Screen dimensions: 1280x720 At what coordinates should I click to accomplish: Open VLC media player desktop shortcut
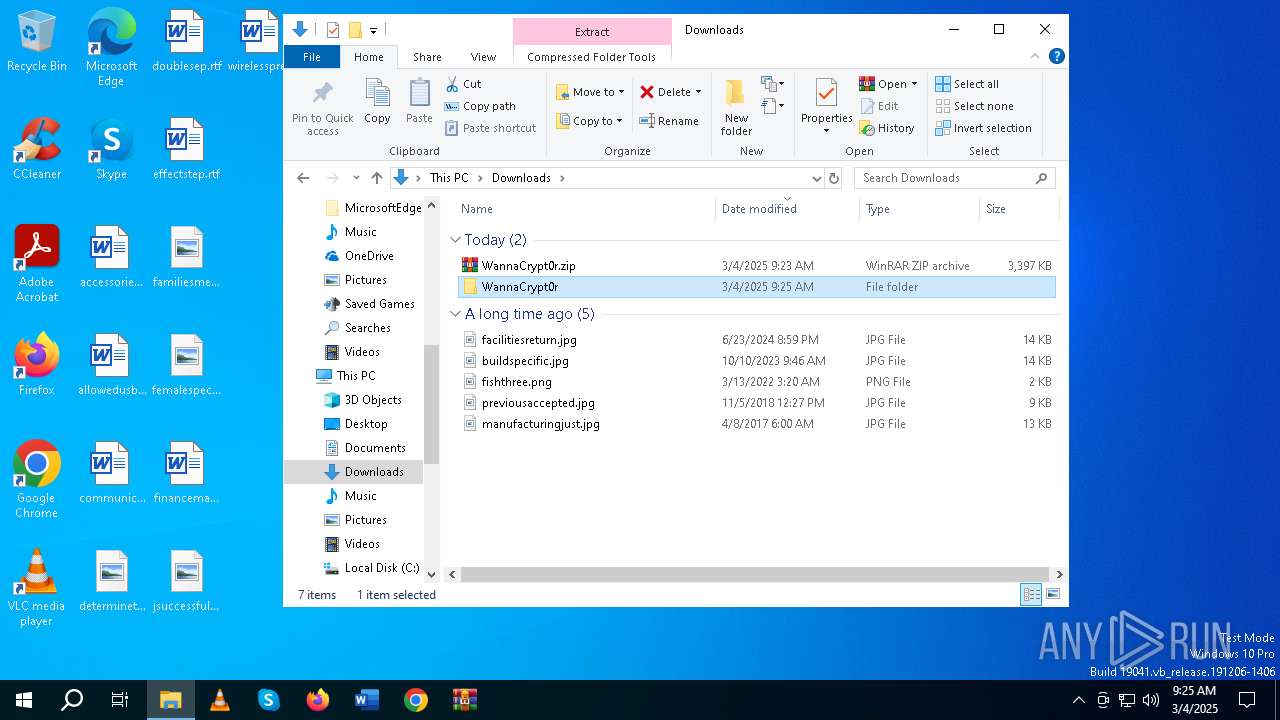tap(37, 588)
